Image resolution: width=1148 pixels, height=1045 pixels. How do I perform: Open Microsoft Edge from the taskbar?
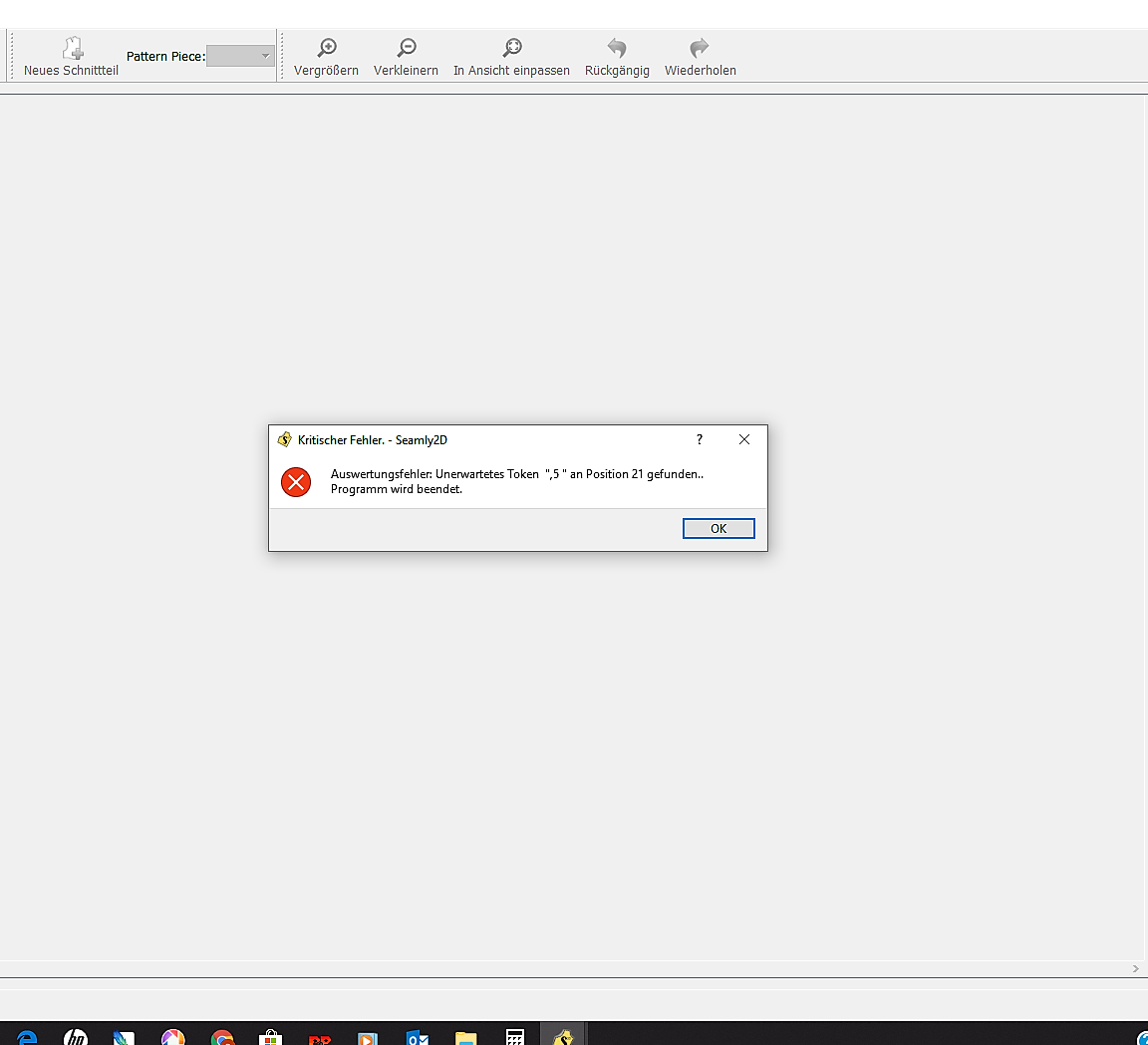(27, 1038)
